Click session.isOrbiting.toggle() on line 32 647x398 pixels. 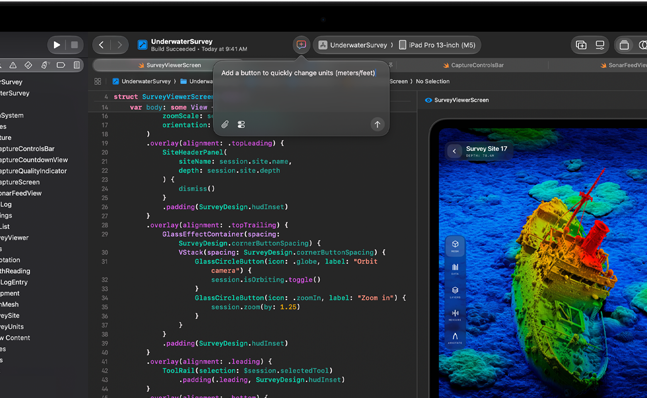tap(266, 280)
